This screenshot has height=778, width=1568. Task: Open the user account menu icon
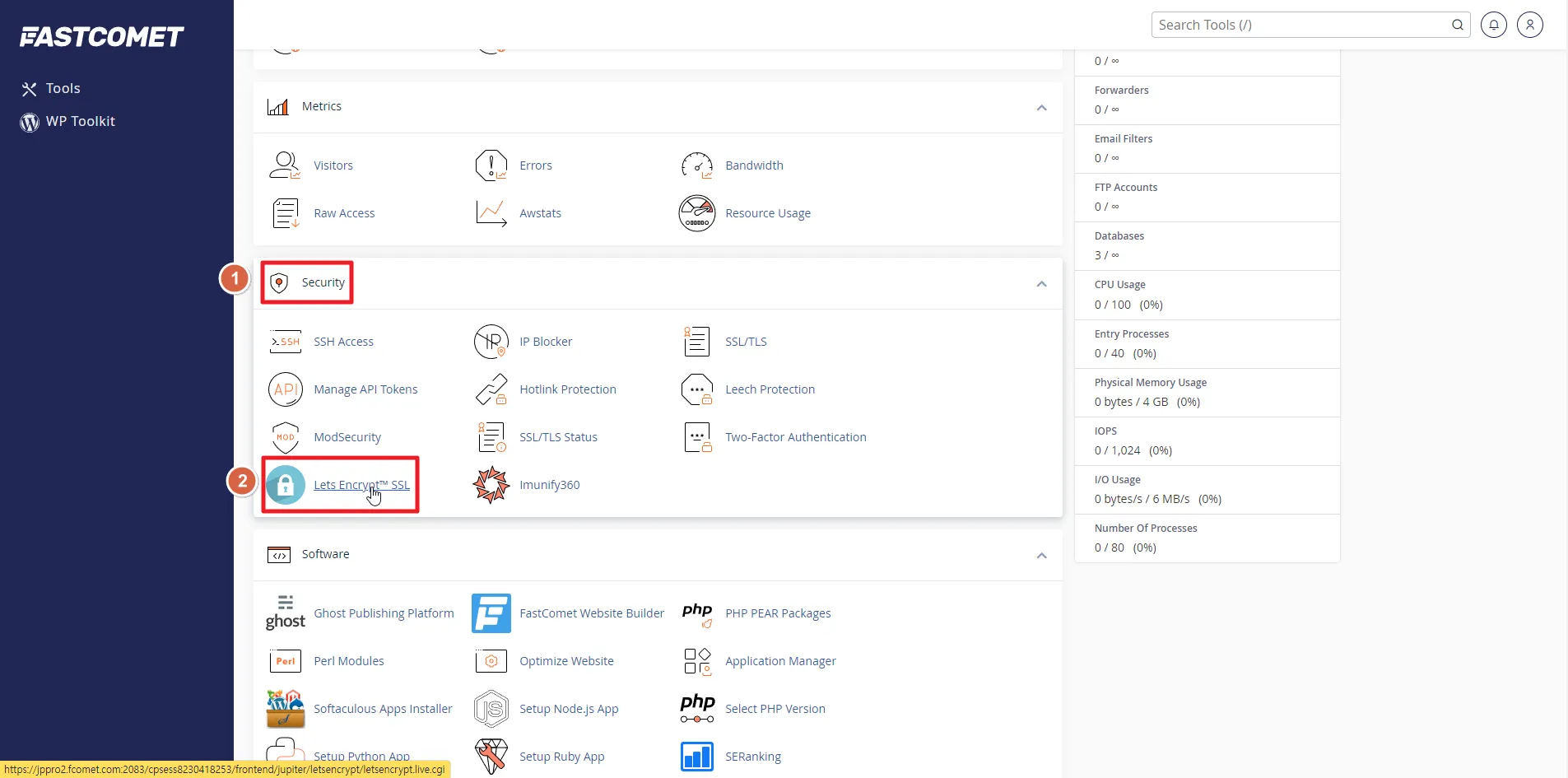click(x=1530, y=25)
